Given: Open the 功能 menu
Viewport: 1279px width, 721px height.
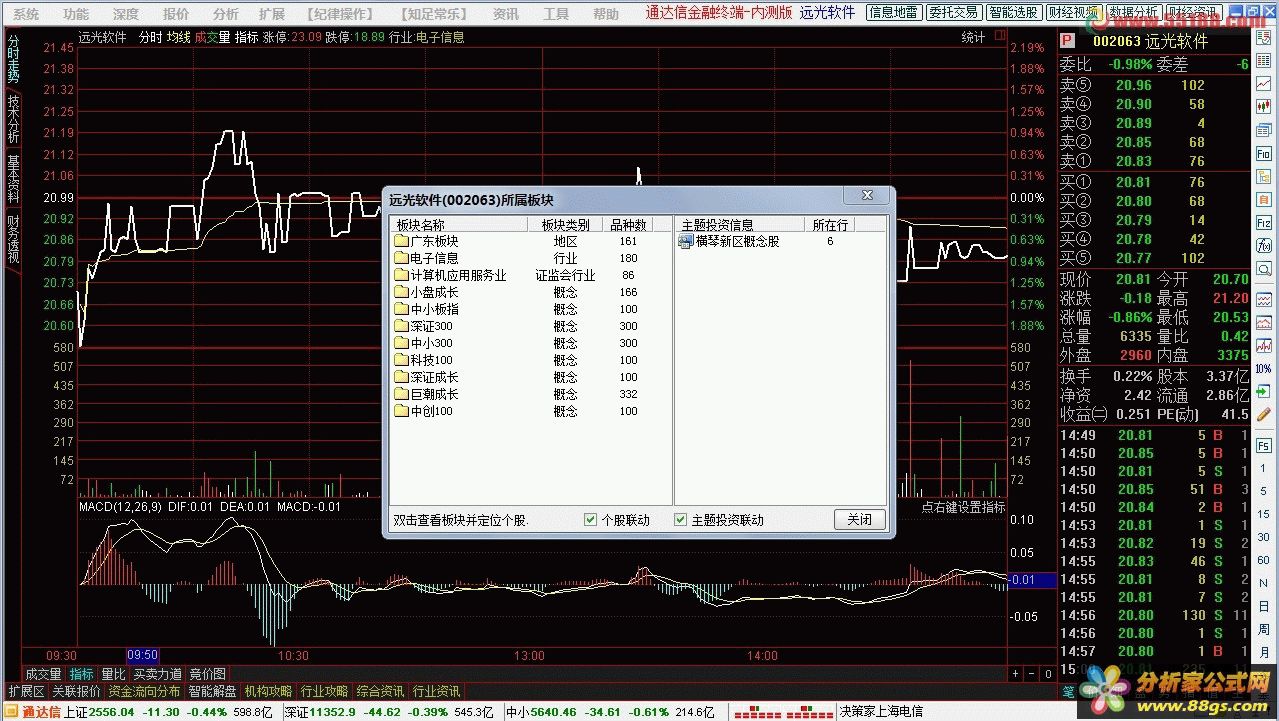Looking at the screenshot, I should 75,14.
